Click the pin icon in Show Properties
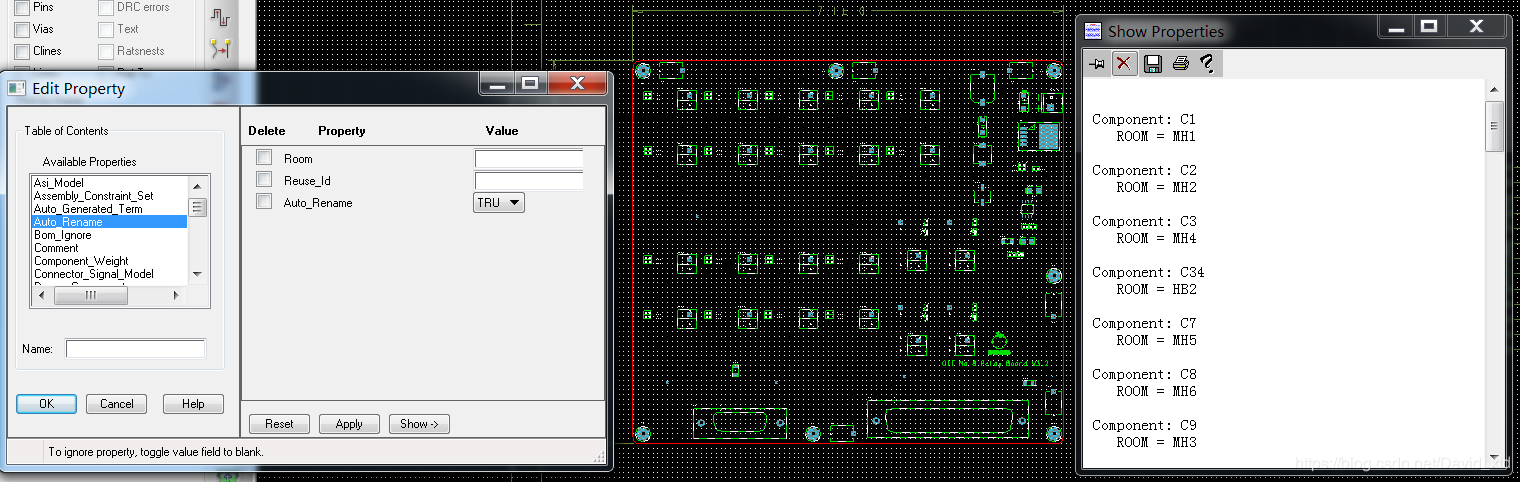The height and width of the screenshot is (482, 1520). [1097, 64]
